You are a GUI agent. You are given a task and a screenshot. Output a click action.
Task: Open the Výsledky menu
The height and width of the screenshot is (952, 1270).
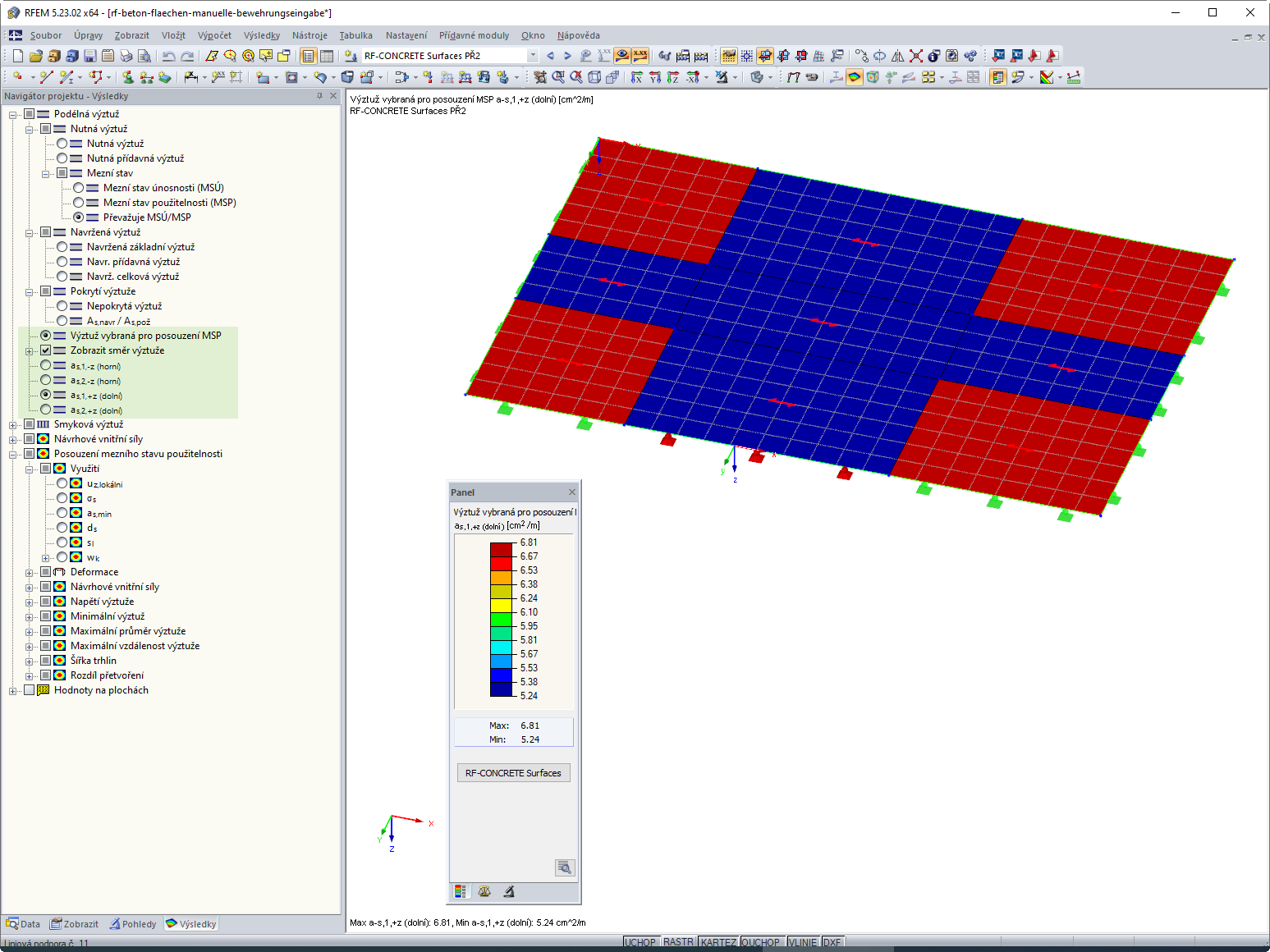(262, 35)
